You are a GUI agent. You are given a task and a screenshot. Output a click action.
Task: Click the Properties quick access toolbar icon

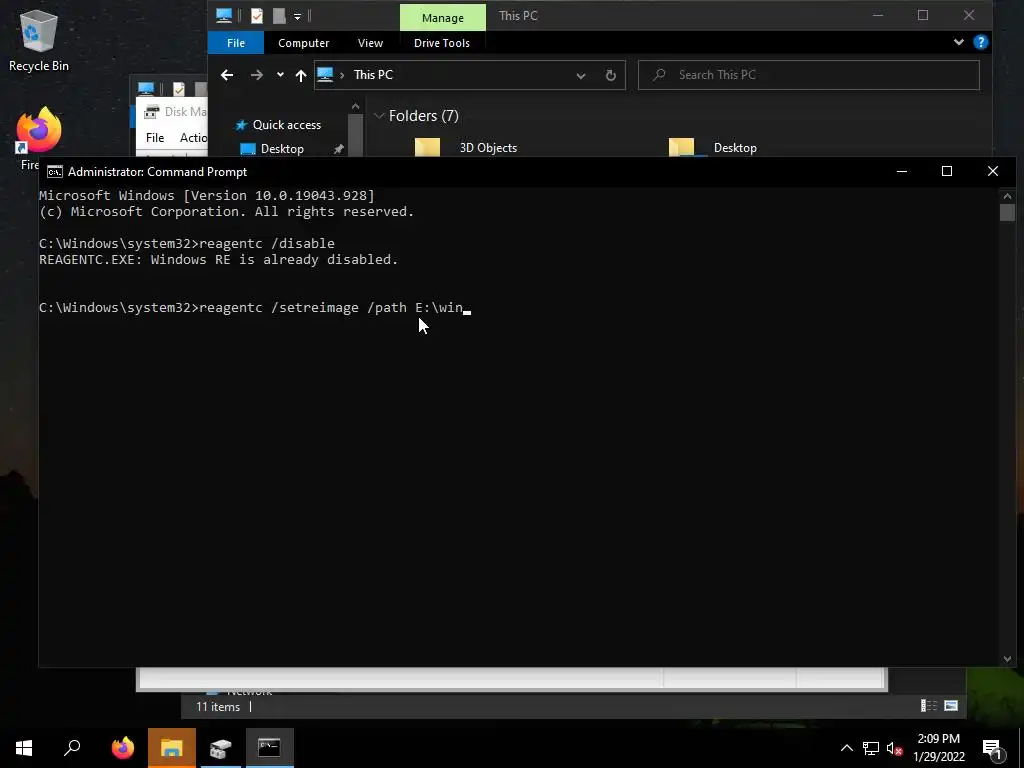(x=257, y=16)
